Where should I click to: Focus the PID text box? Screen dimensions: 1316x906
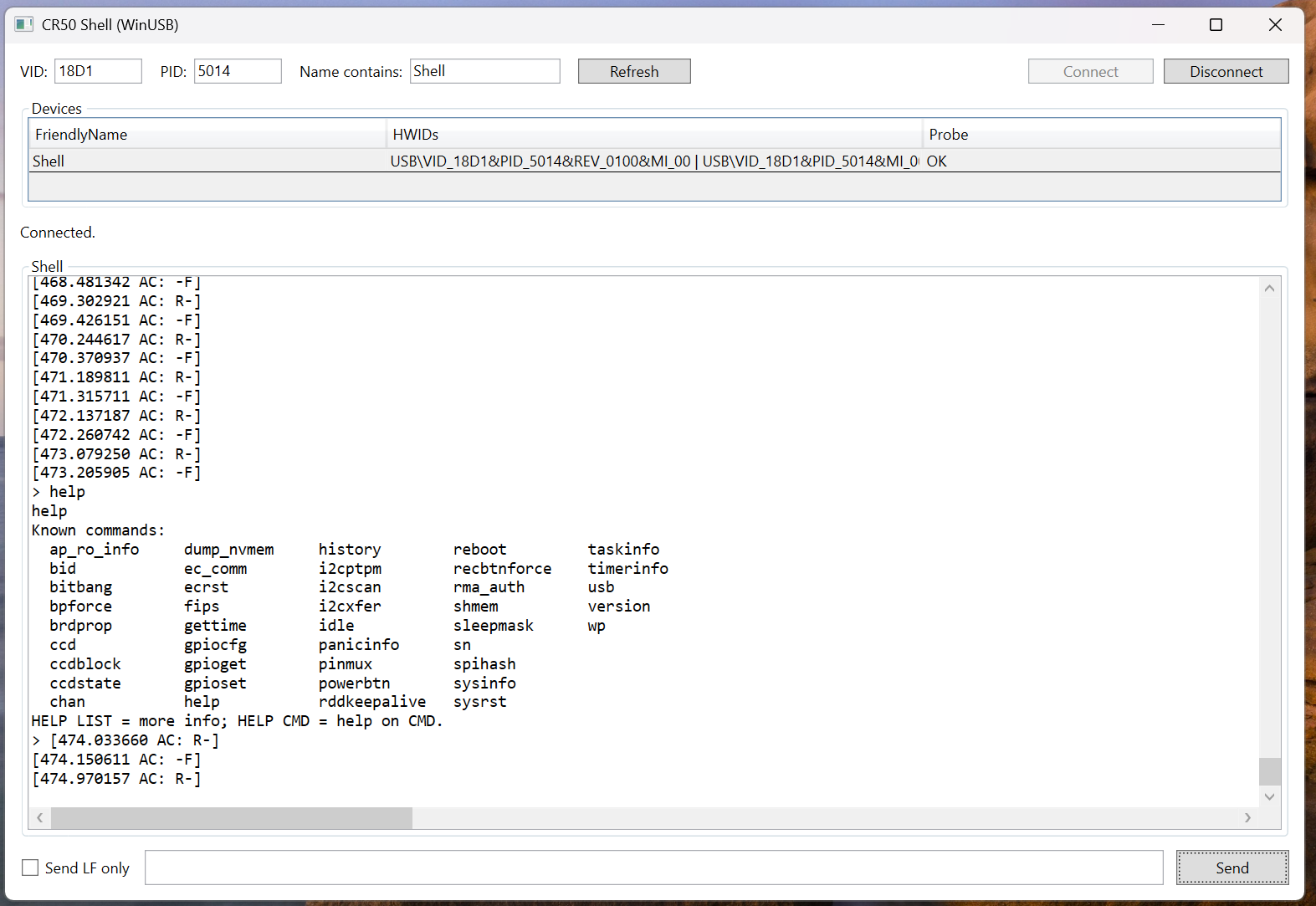pyautogui.click(x=238, y=71)
